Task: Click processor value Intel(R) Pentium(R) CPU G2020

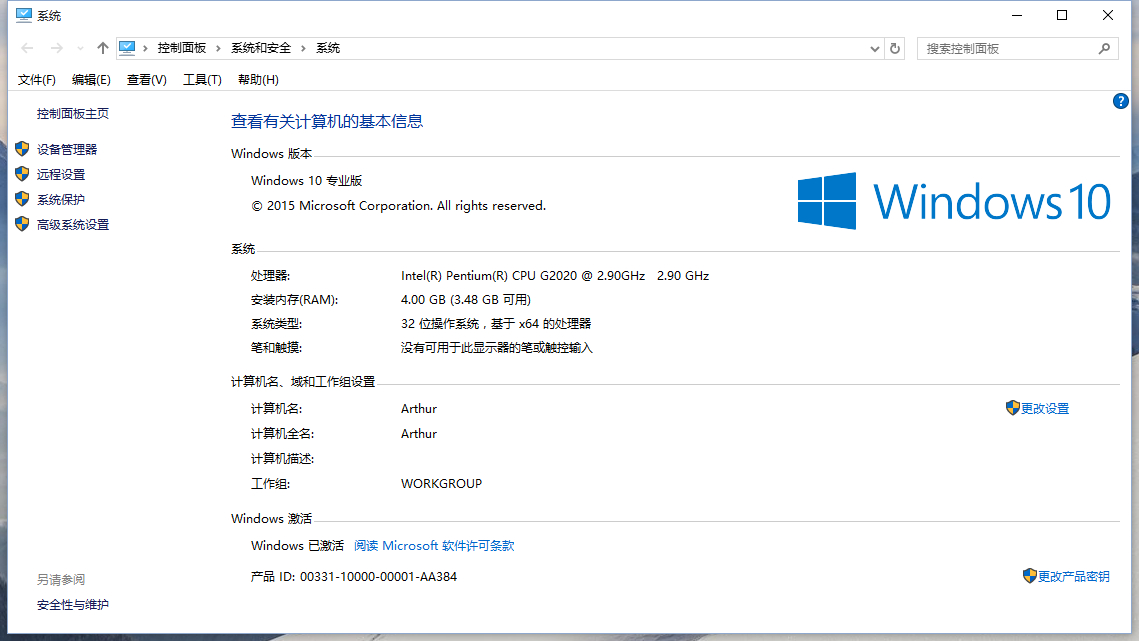Action: (x=555, y=275)
